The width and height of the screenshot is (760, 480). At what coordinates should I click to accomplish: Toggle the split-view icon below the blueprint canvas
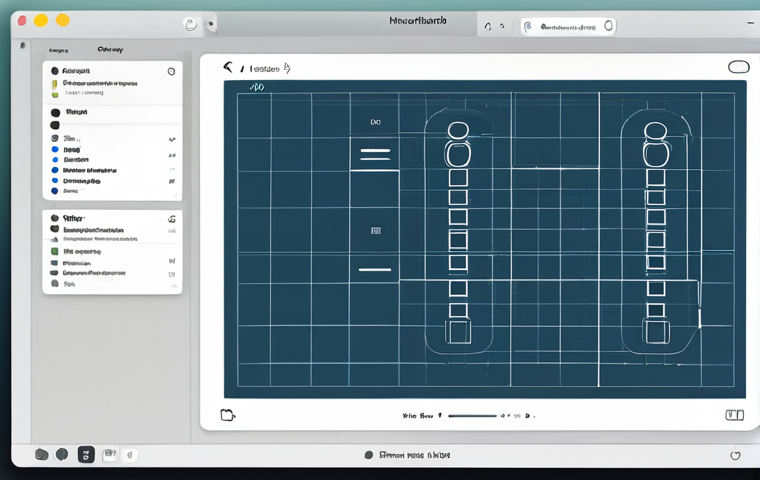click(734, 415)
